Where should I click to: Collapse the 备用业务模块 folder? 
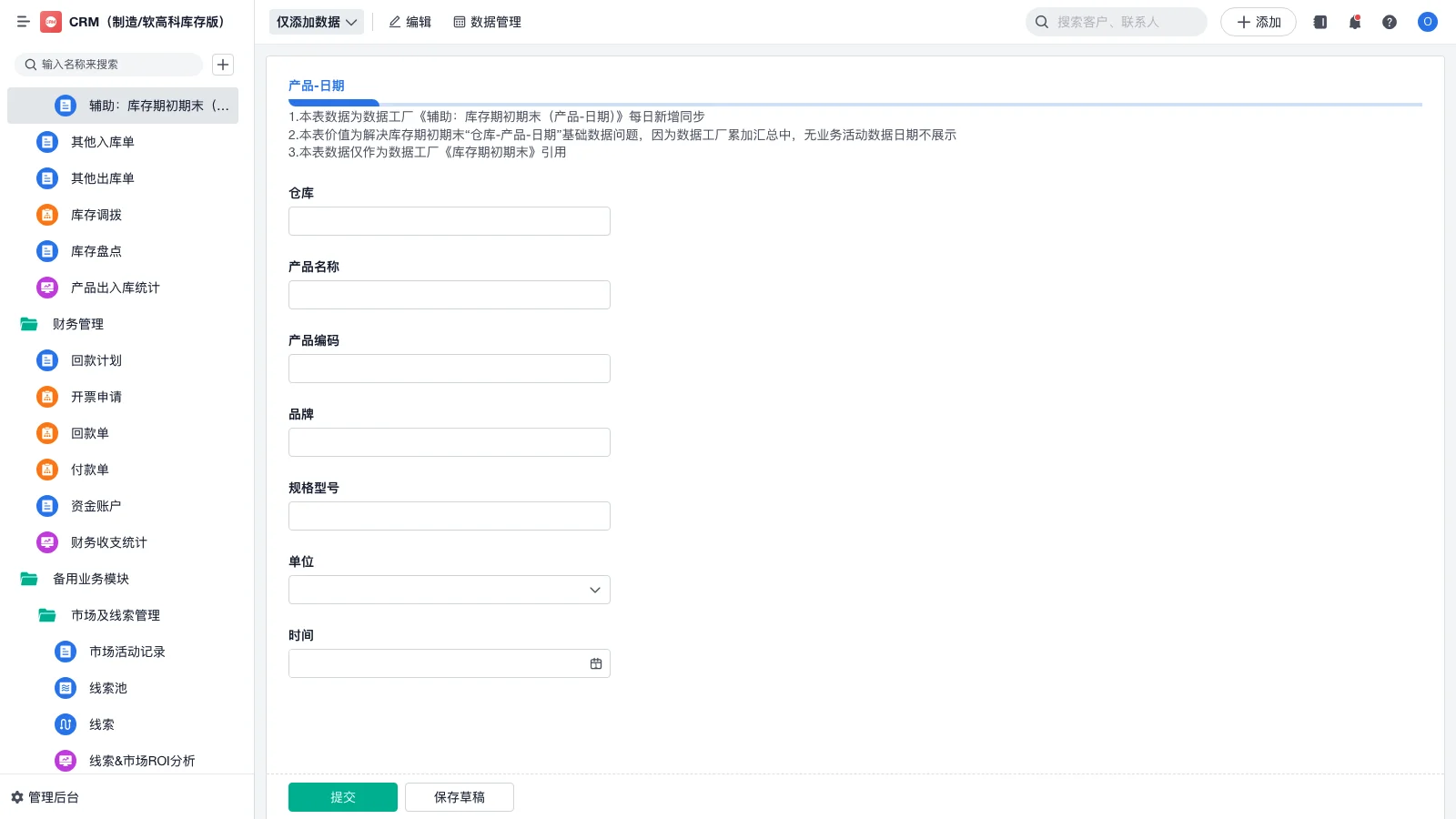[x=91, y=579]
